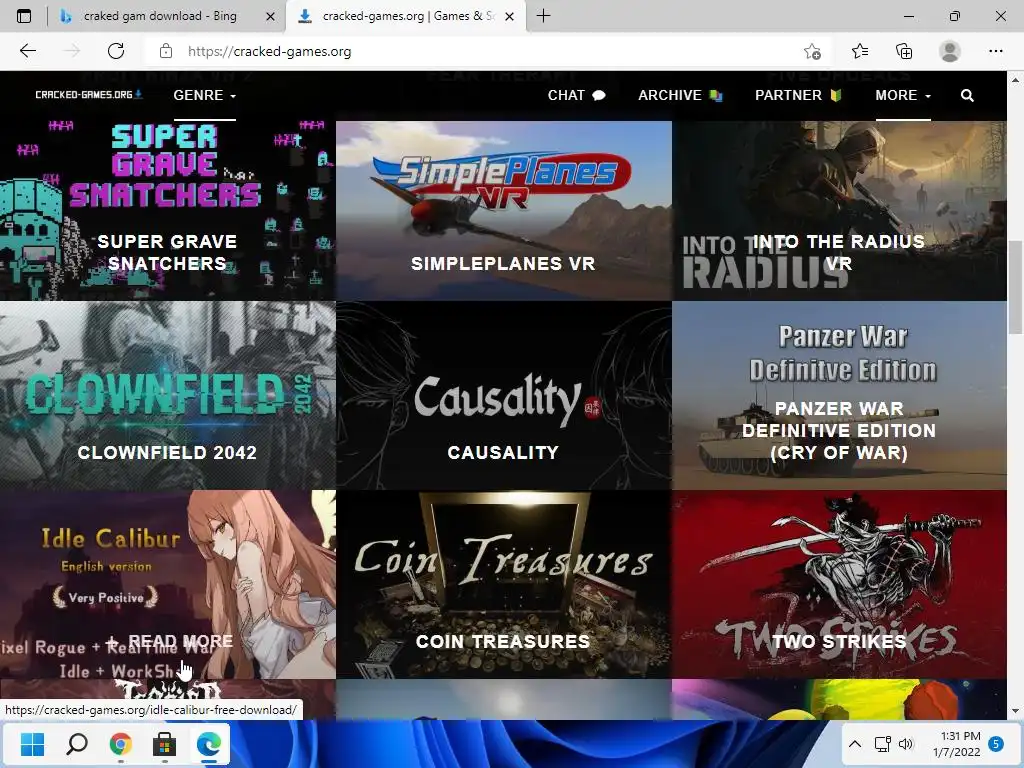The width and height of the screenshot is (1024, 768).
Task: Expand the GENRE dropdown menu
Action: click(x=204, y=95)
